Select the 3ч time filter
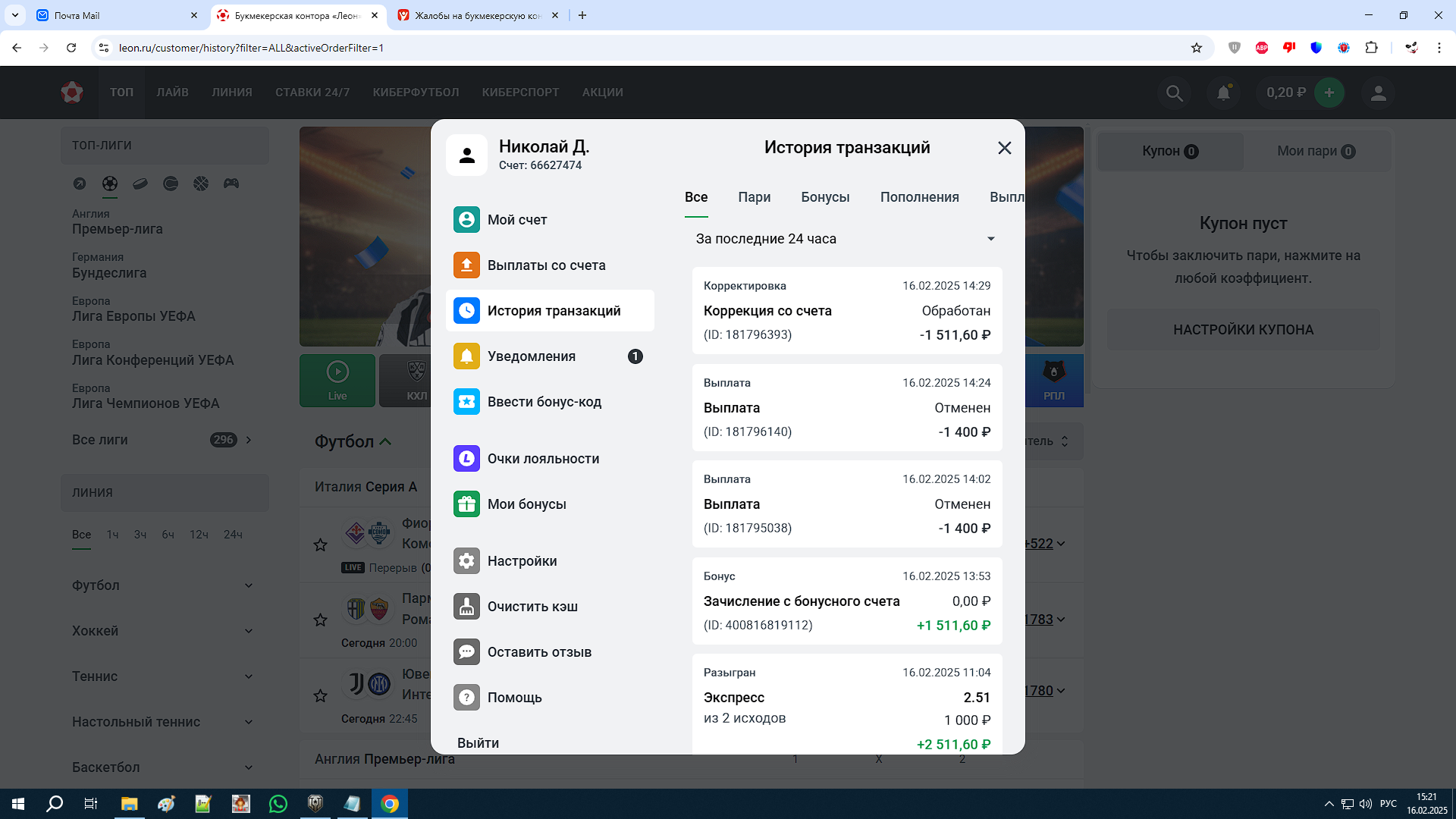 [x=140, y=535]
